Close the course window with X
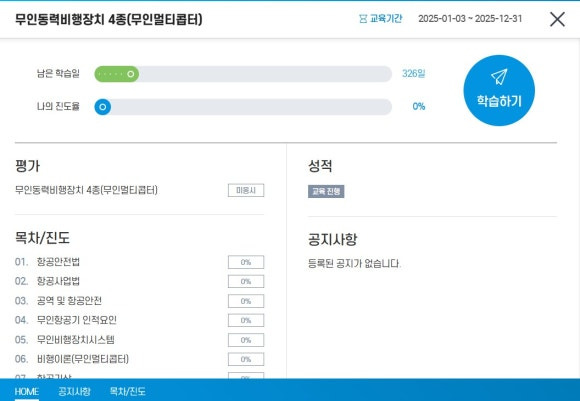This screenshot has height=401, width=580. point(557,19)
